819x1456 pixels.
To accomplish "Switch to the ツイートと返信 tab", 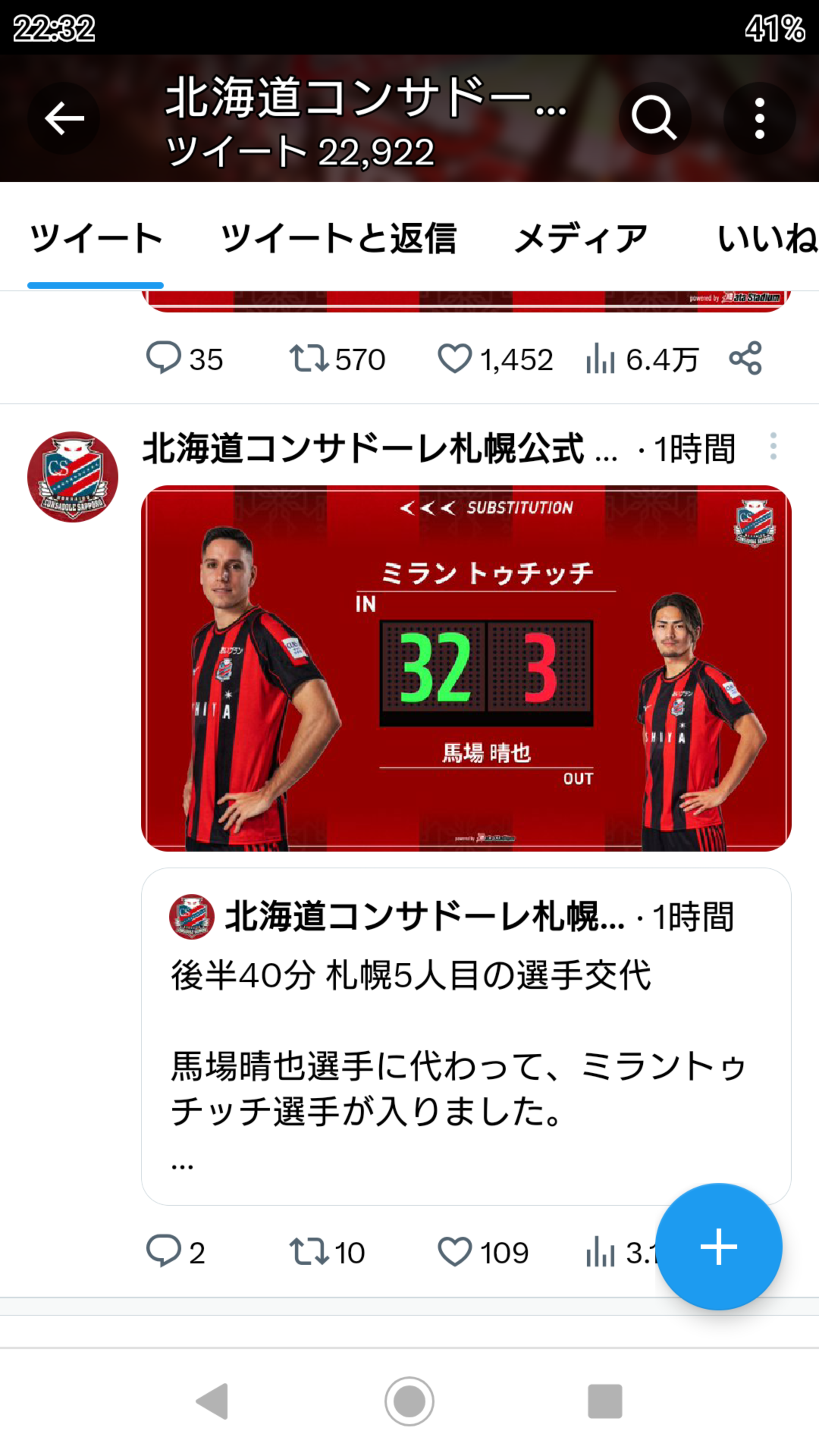I will pyautogui.click(x=338, y=238).
